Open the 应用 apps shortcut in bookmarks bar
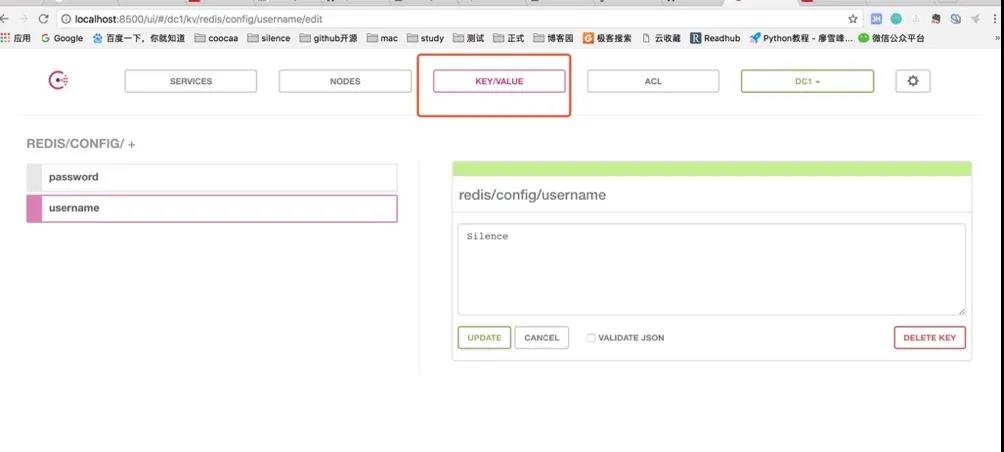 coord(16,38)
